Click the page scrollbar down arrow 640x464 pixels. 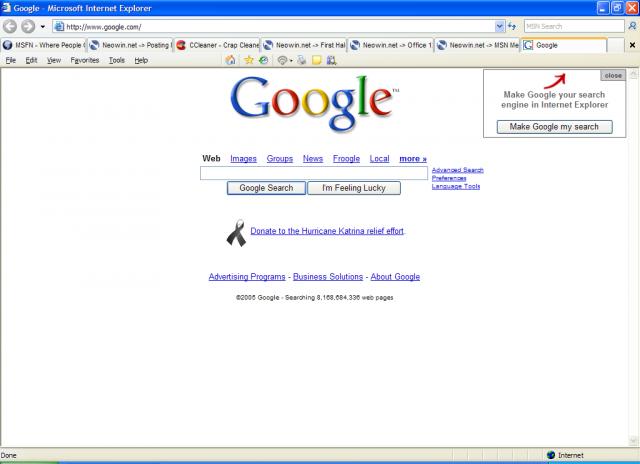point(633,441)
